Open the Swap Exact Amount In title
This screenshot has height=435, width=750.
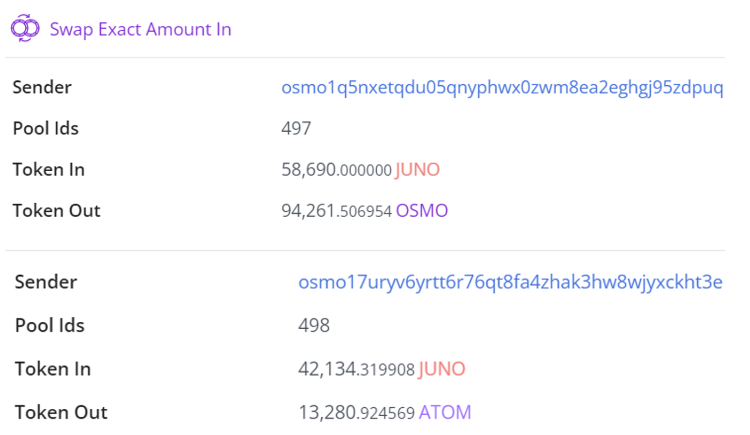pyautogui.click(x=141, y=29)
